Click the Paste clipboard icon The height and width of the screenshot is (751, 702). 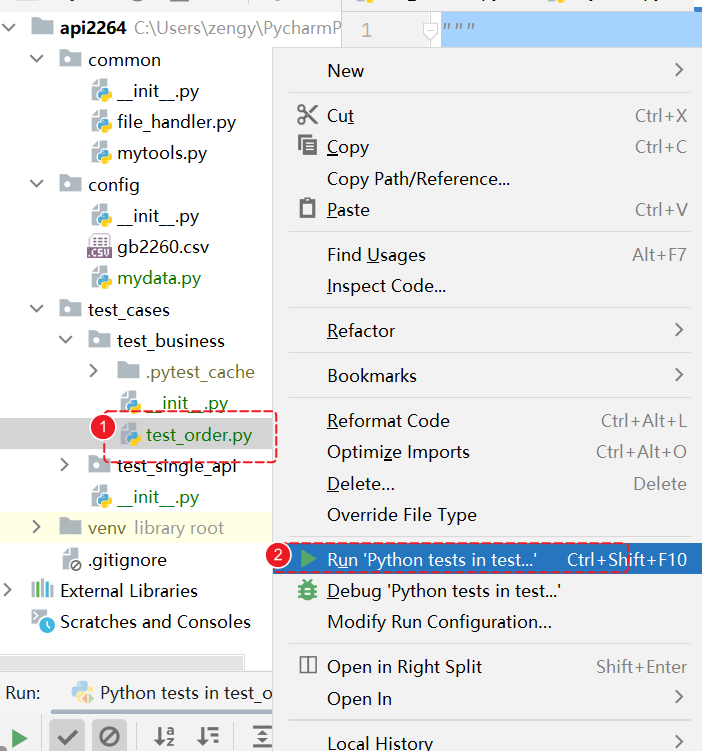pyautogui.click(x=307, y=208)
